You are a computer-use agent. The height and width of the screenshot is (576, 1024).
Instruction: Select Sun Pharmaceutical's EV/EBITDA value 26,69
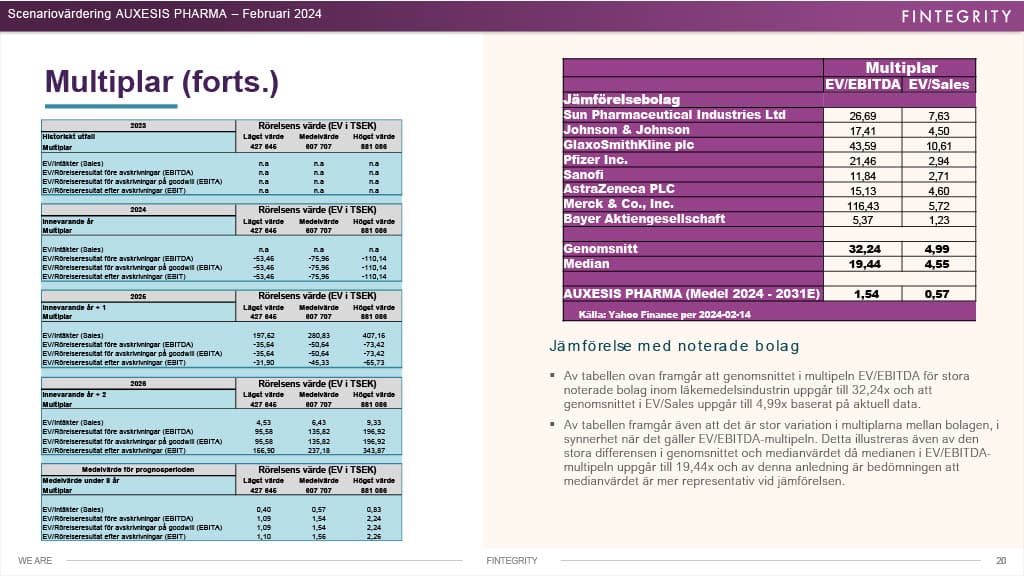click(x=863, y=116)
